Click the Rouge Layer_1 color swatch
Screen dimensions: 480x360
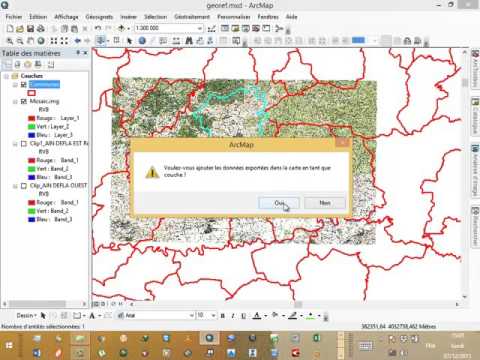click(32, 118)
